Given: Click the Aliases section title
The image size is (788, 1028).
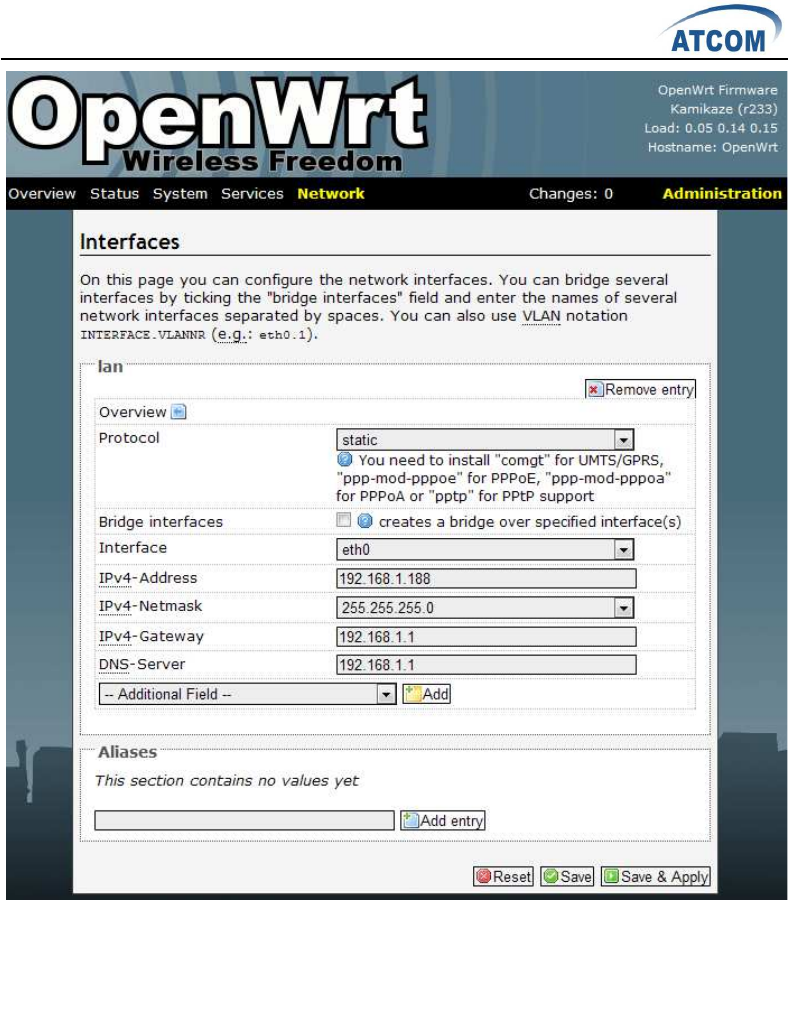Looking at the screenshot, I should coord(128,753).
